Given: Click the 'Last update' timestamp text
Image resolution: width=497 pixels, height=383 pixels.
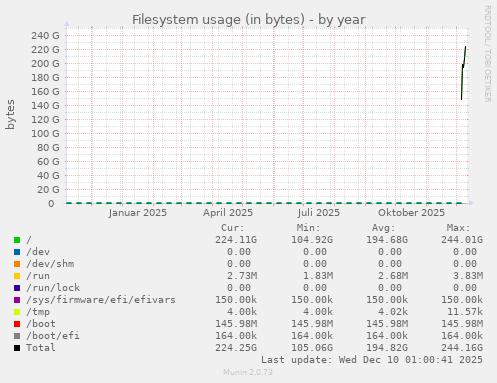Looking at the screenshot, I should 372,360.
